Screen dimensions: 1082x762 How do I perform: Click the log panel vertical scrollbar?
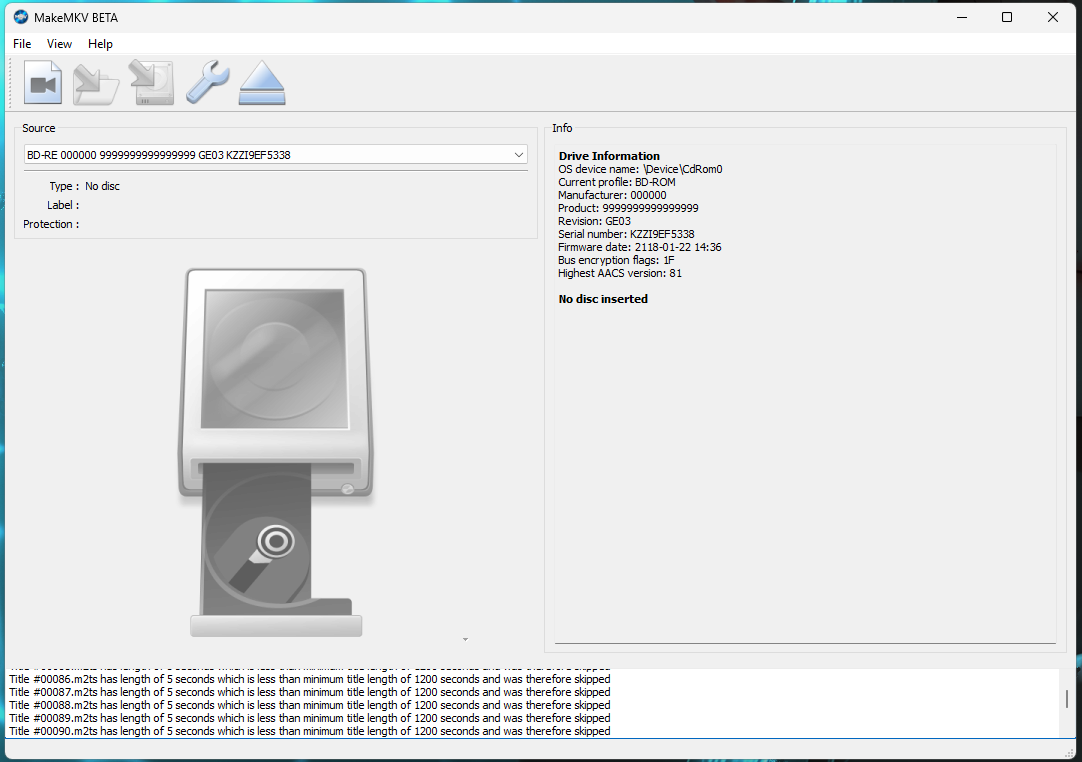pyautogui.click(x=1067, y=699)
